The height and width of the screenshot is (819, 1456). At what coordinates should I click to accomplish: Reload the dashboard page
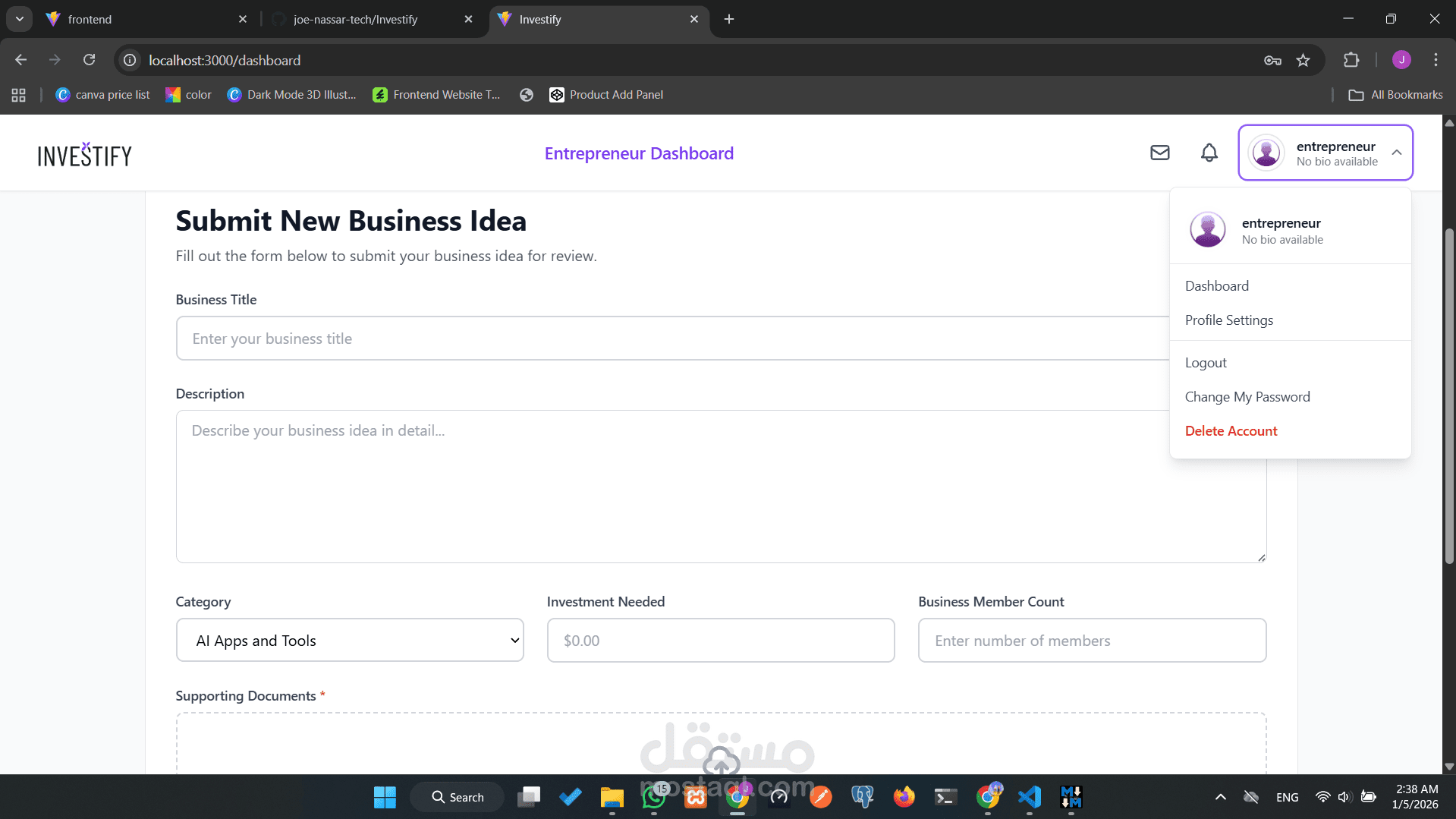(x=89, y=60)
